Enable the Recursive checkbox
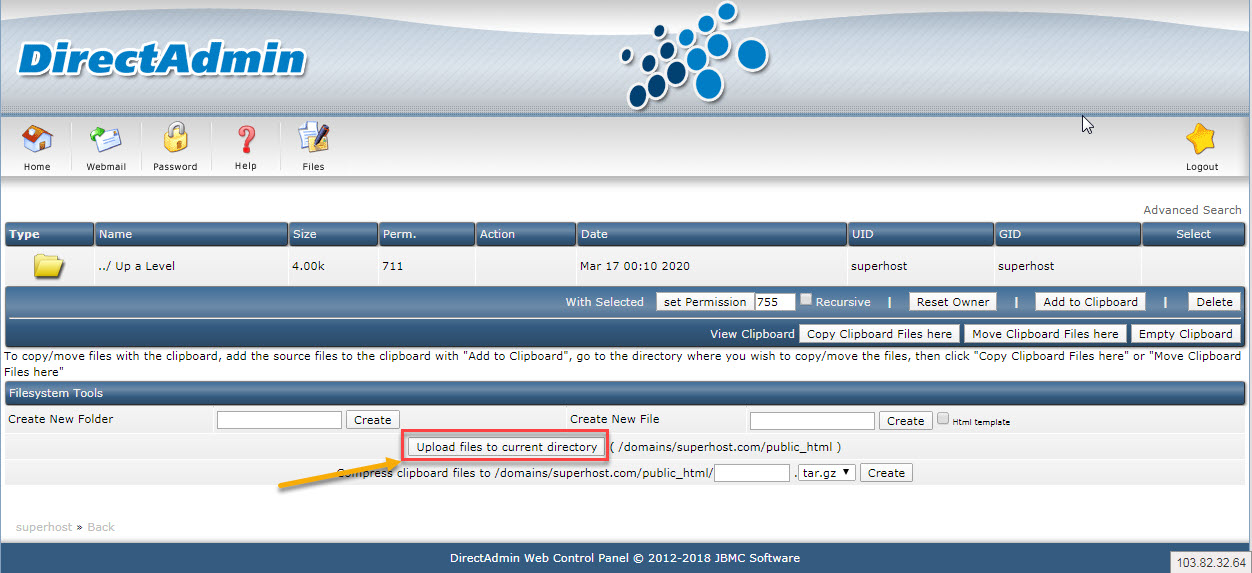 [x=806, y=300]
